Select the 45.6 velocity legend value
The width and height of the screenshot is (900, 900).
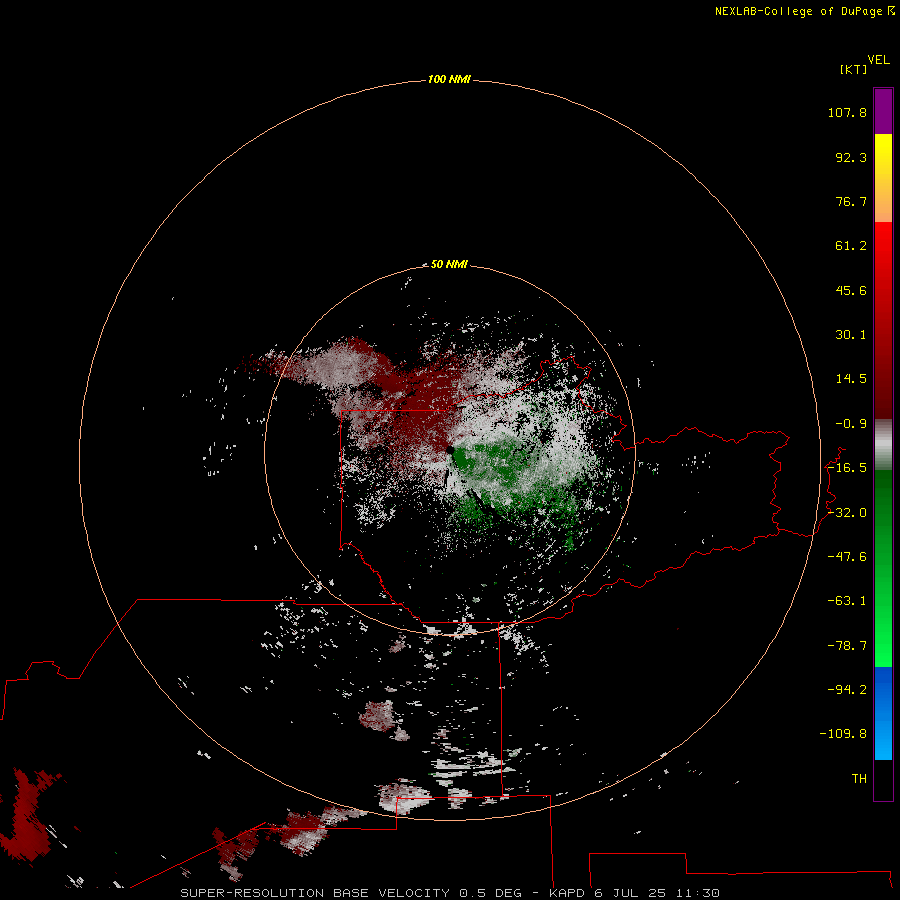851,290
